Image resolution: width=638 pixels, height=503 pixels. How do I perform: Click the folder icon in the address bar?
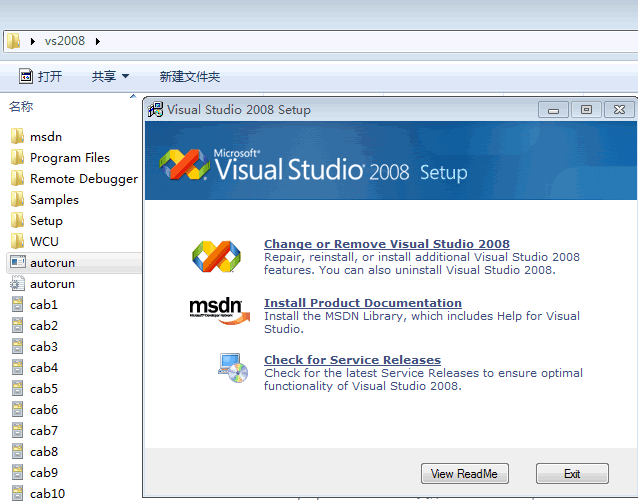13,41
